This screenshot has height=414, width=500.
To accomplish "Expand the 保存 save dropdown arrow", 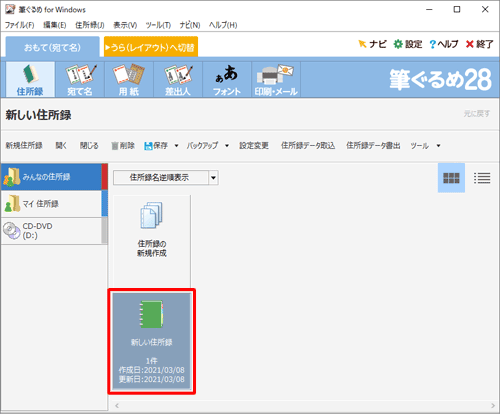I will coord(177,146).
